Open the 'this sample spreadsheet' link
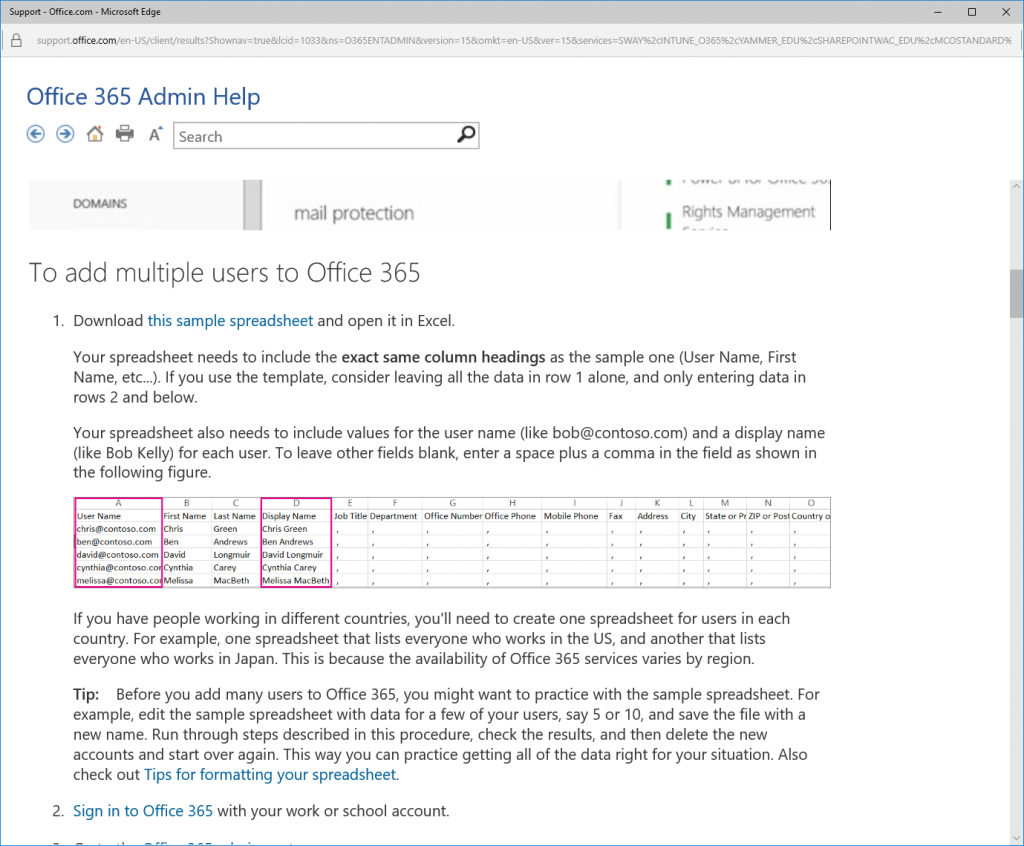Image resolution: width=1024 pixels, height=846 pixels. [x=230, y=321]
